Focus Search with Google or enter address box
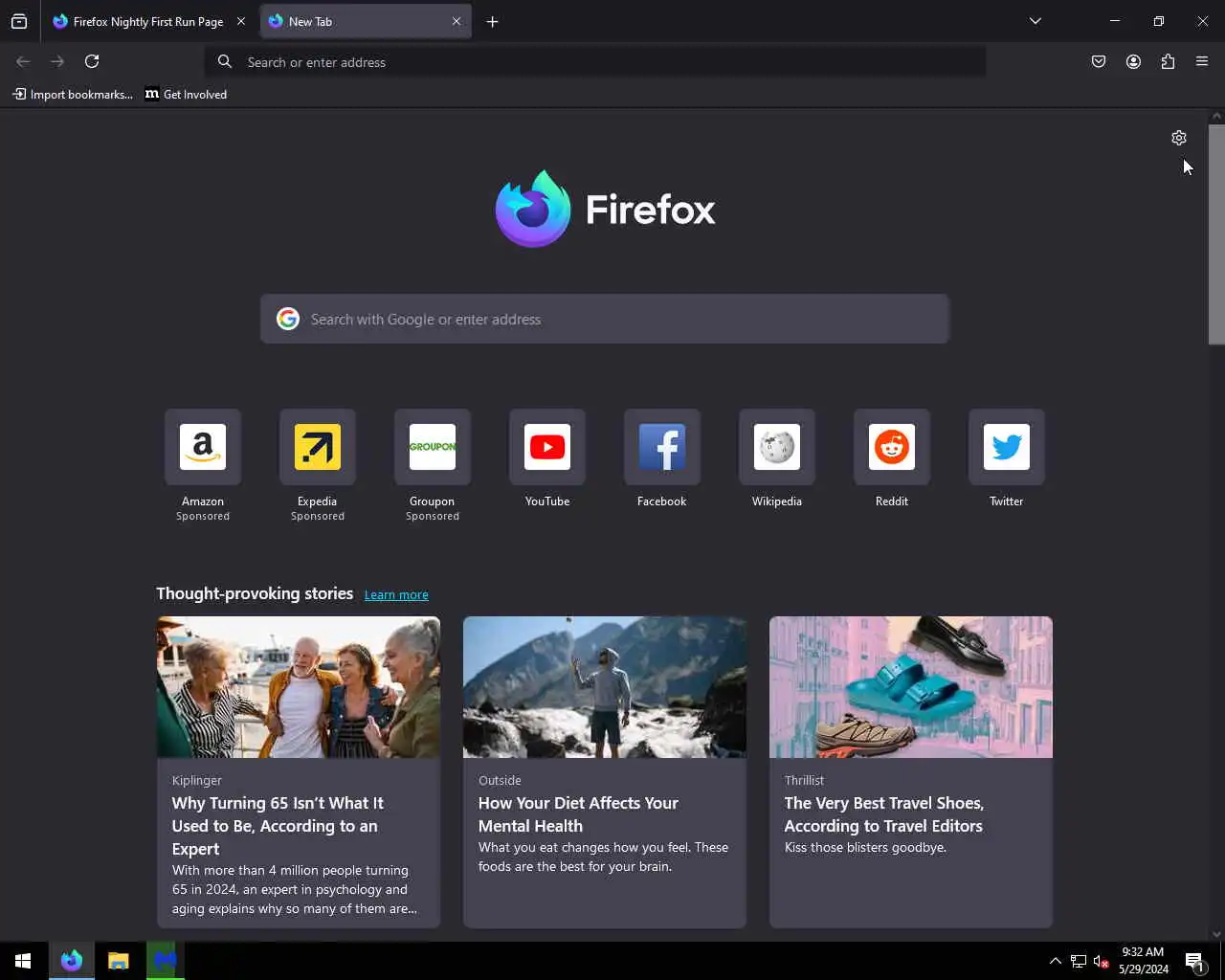The image size is (1225, 980). tap(605, 319)
